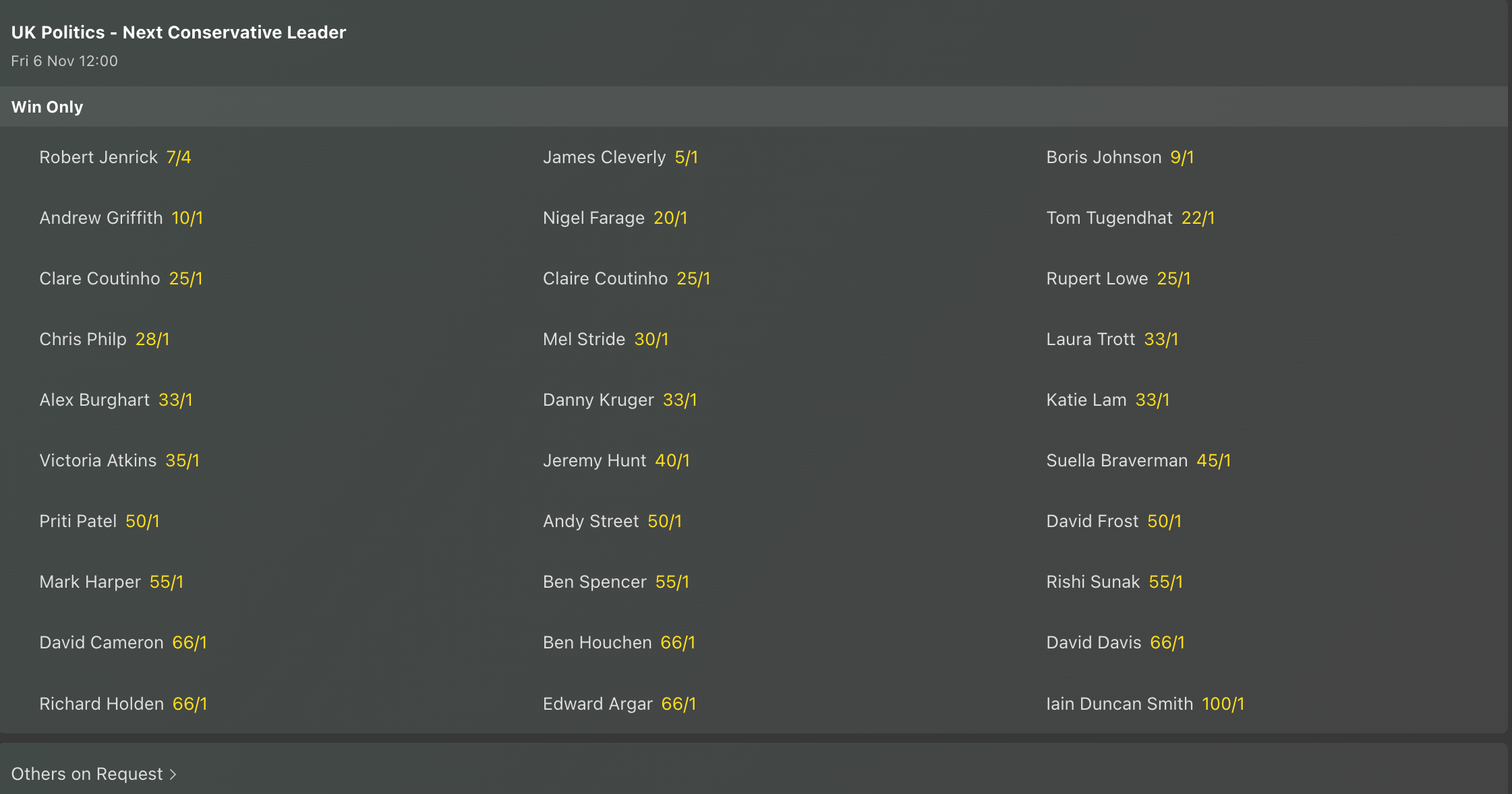Pick James Cleverly at 5/1

pyautogui.click(x=686, y=158)
